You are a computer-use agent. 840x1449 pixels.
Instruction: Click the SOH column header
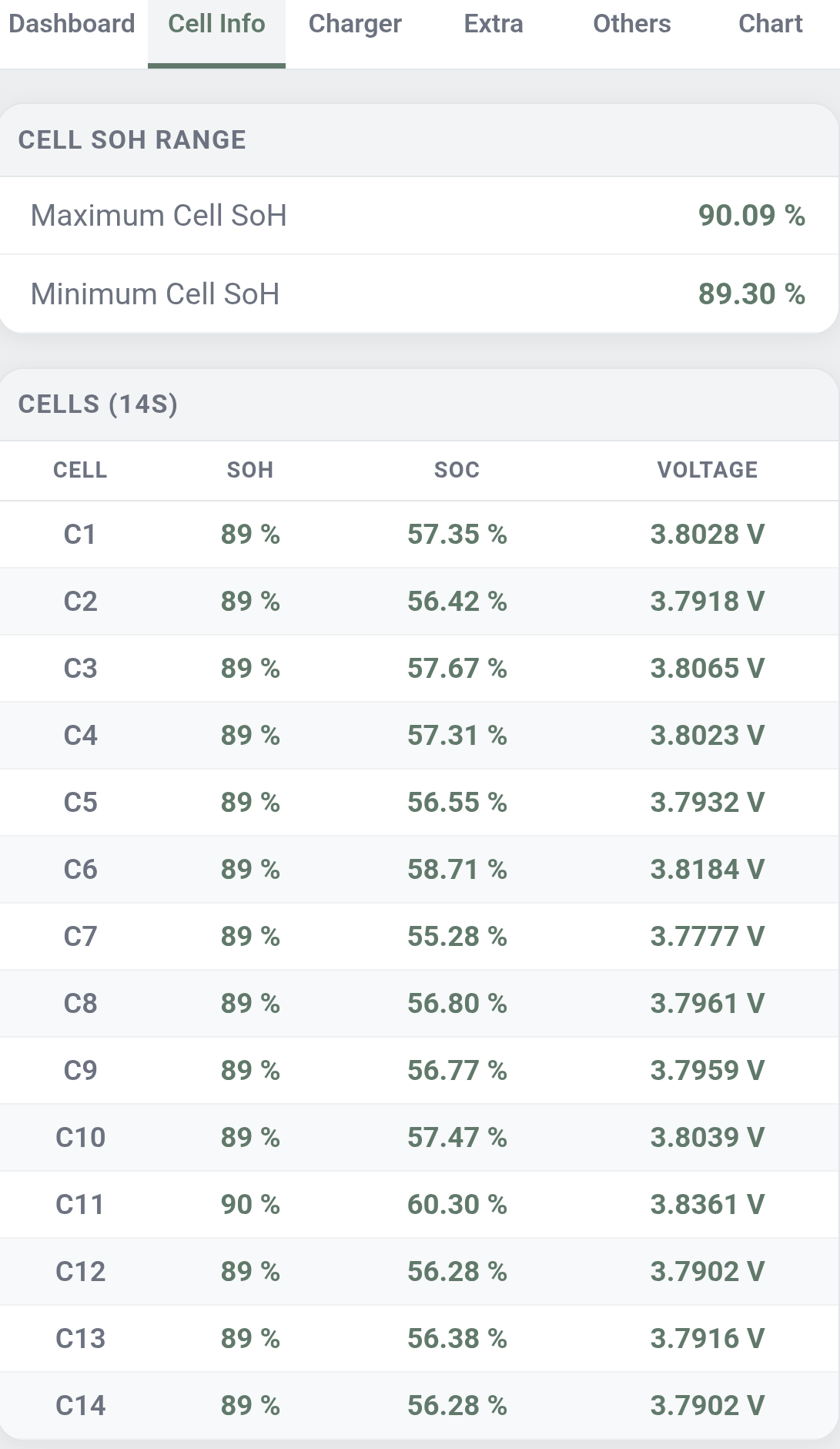pyautogui.click(x=250, y=470)
